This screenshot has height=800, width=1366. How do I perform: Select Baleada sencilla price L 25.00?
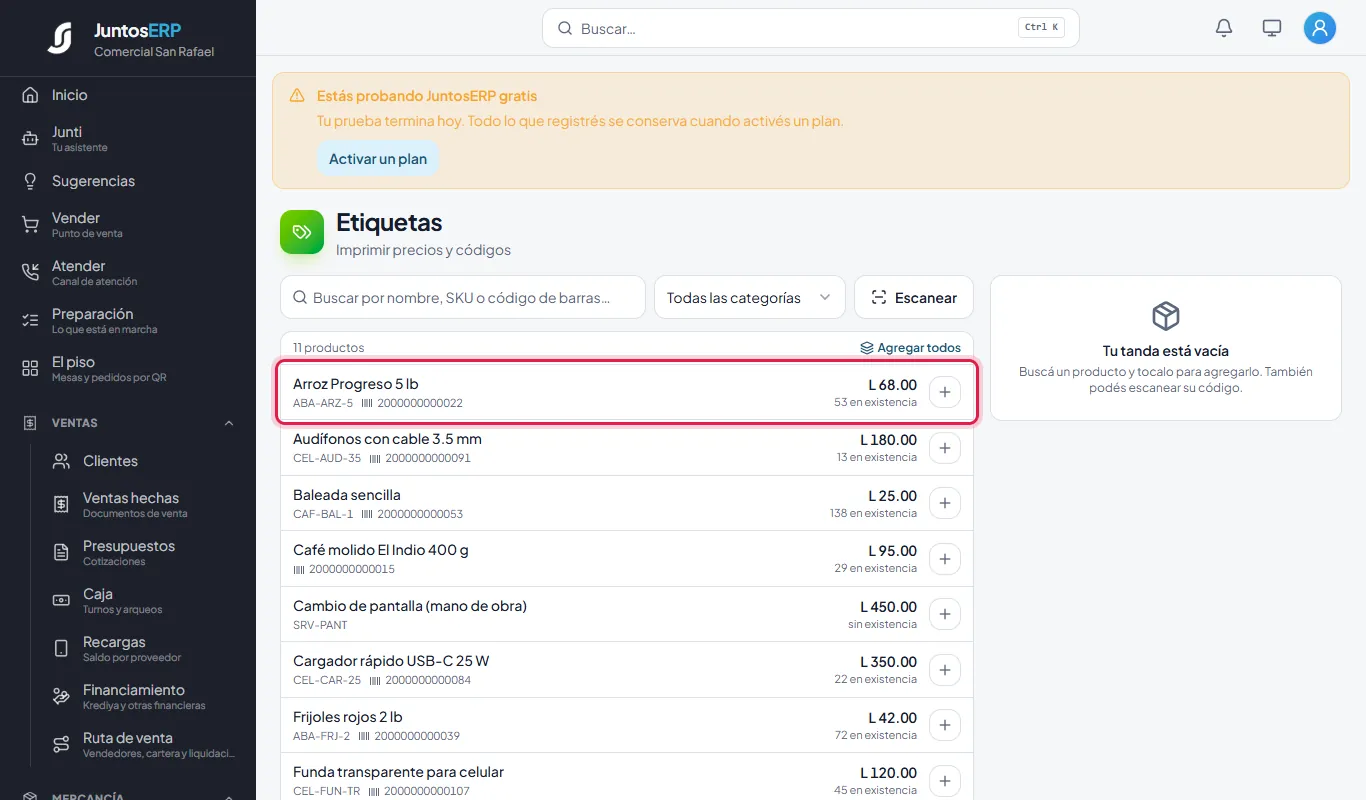pos(892,495)
